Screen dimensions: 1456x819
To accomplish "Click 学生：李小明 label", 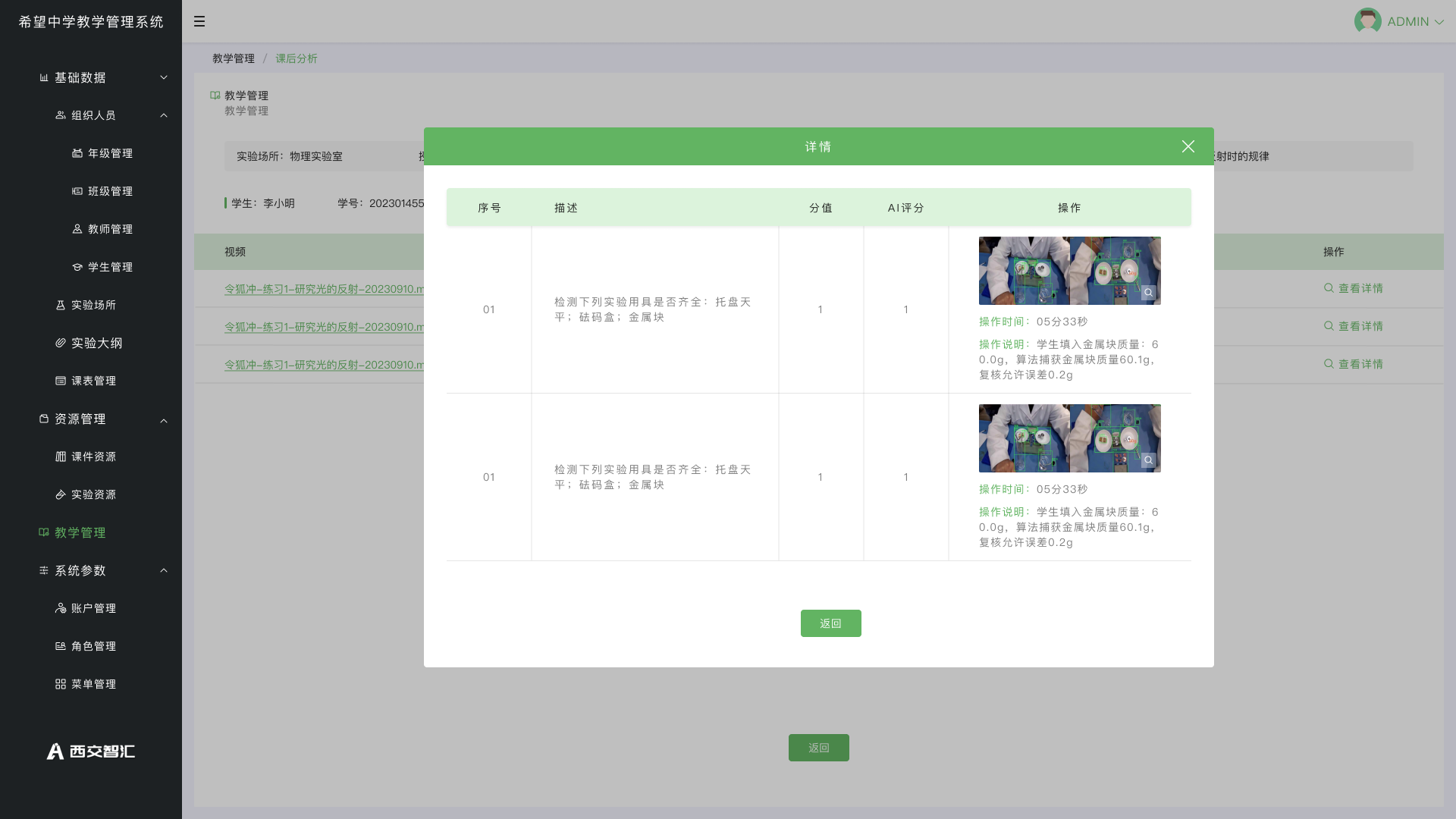I will pos(263,203).
